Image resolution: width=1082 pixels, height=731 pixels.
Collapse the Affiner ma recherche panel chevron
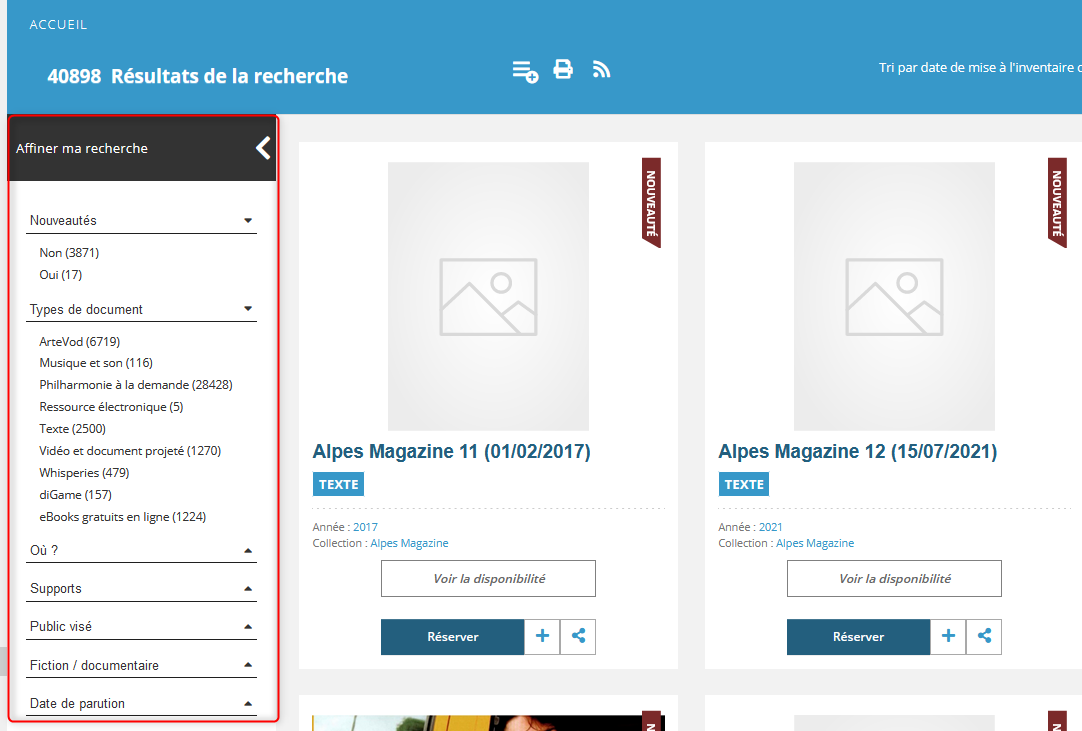pos(262,148)
